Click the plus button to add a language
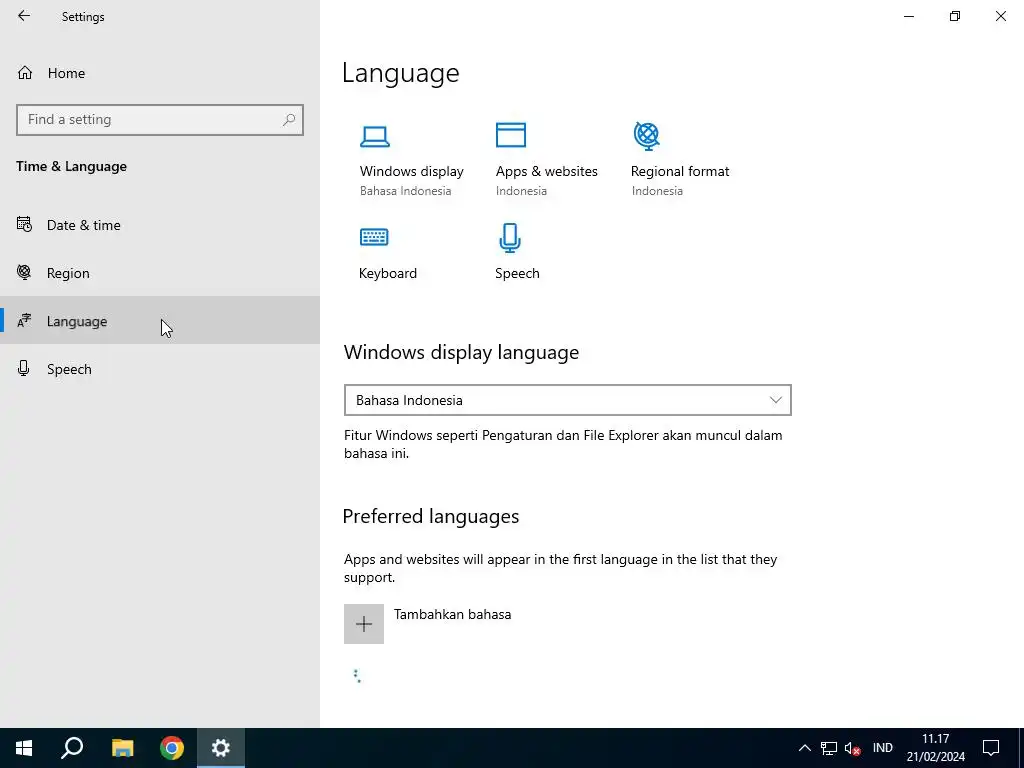Image resolution: width=1024 pixels, height=768 pixels. click(364, 624)
